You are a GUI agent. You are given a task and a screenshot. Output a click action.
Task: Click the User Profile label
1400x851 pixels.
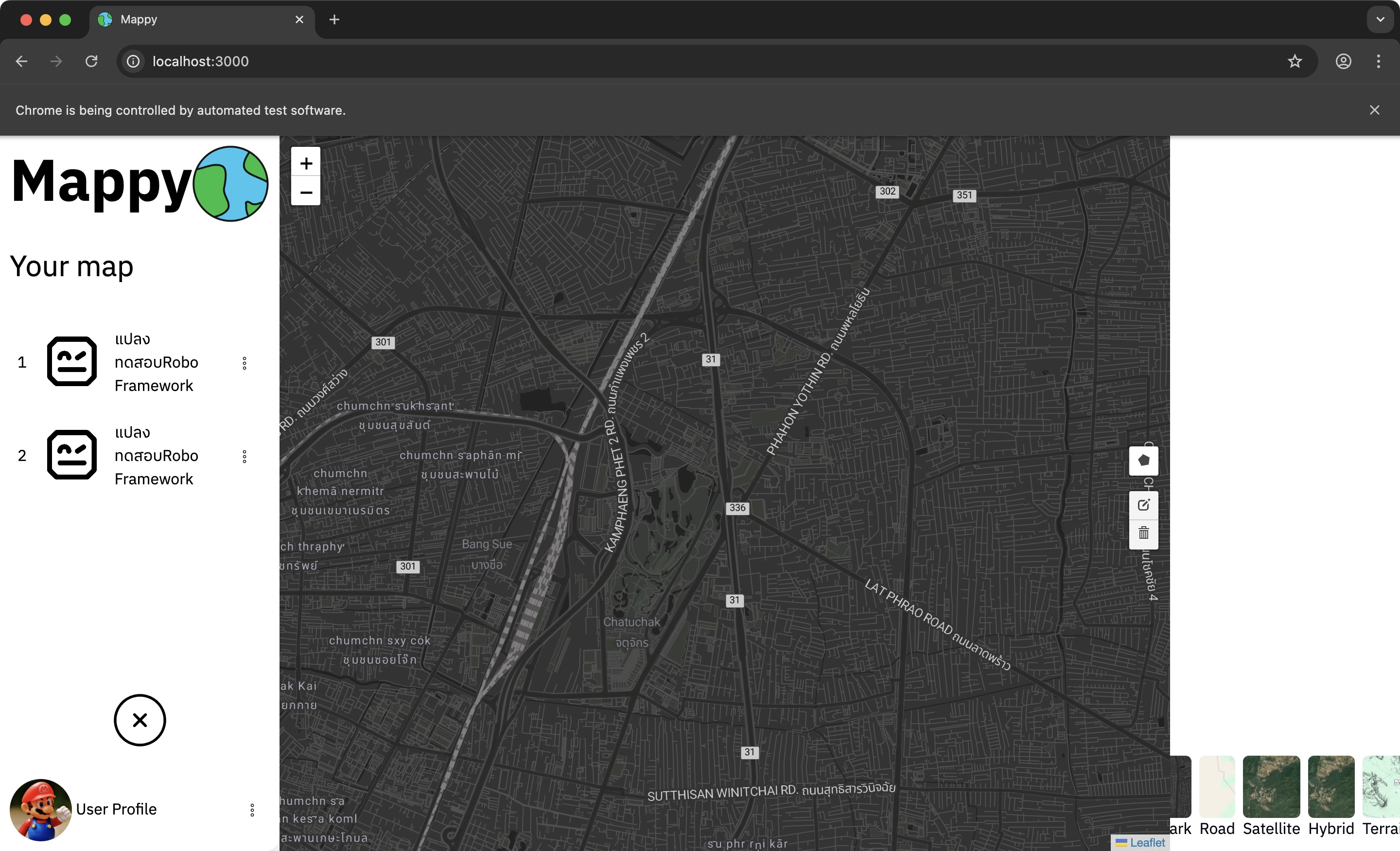(x=117, y=809)
